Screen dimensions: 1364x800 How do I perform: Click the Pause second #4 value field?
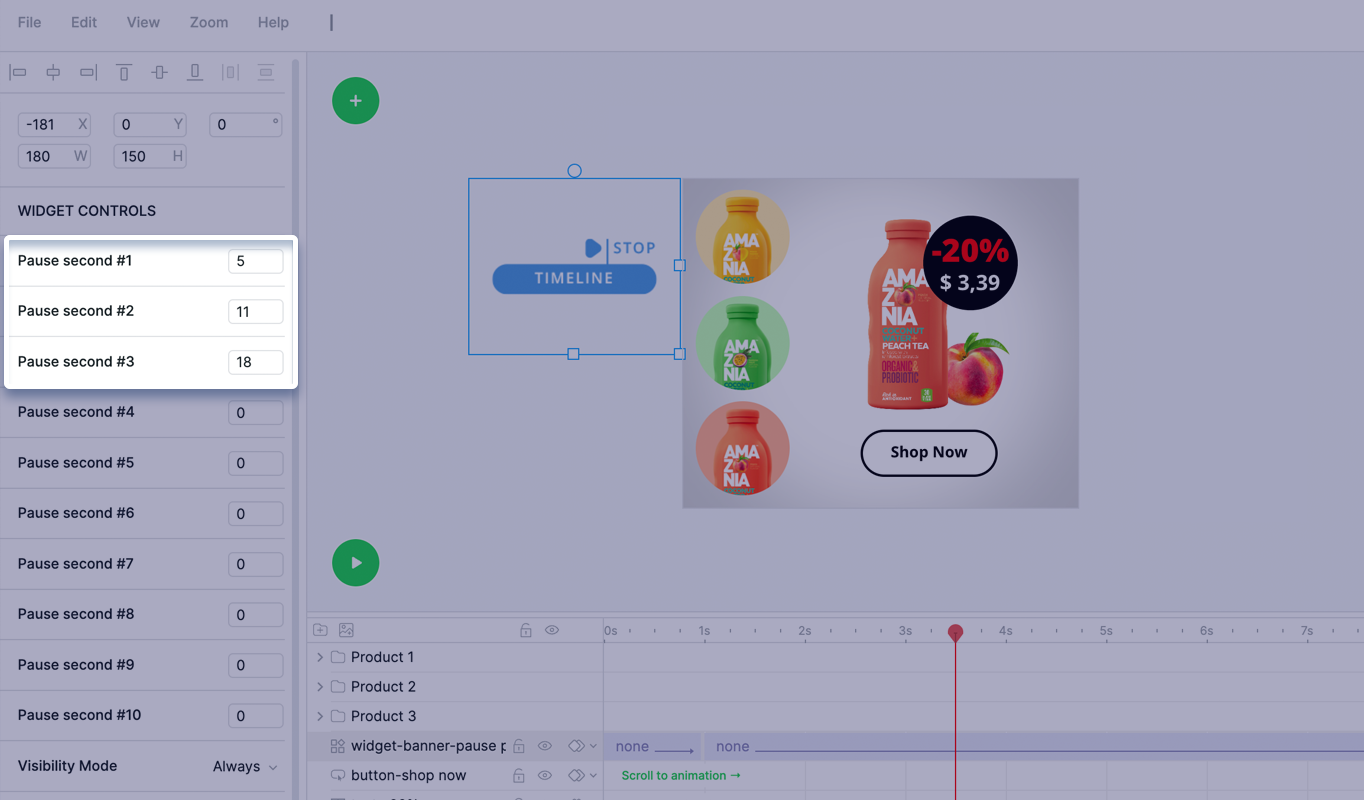pyautogui.click(x=255, y=413)
